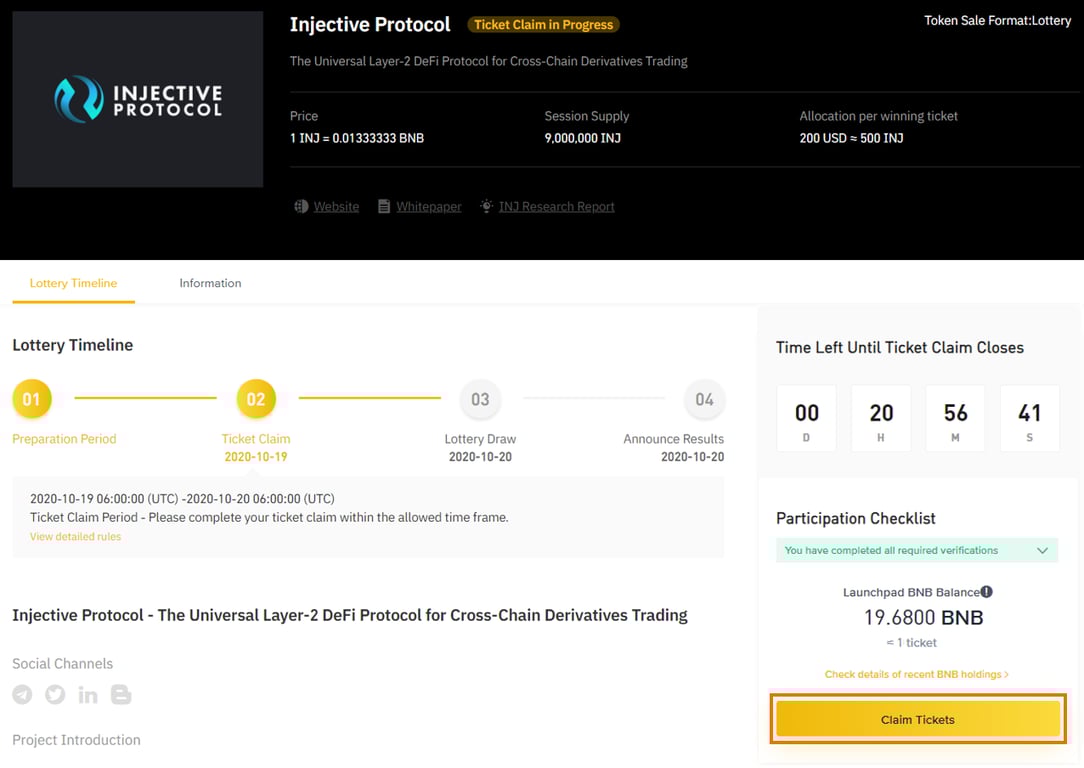Open View detailed rules link
The width and height of the screenshot is (1084, 768).
(75, 537)
